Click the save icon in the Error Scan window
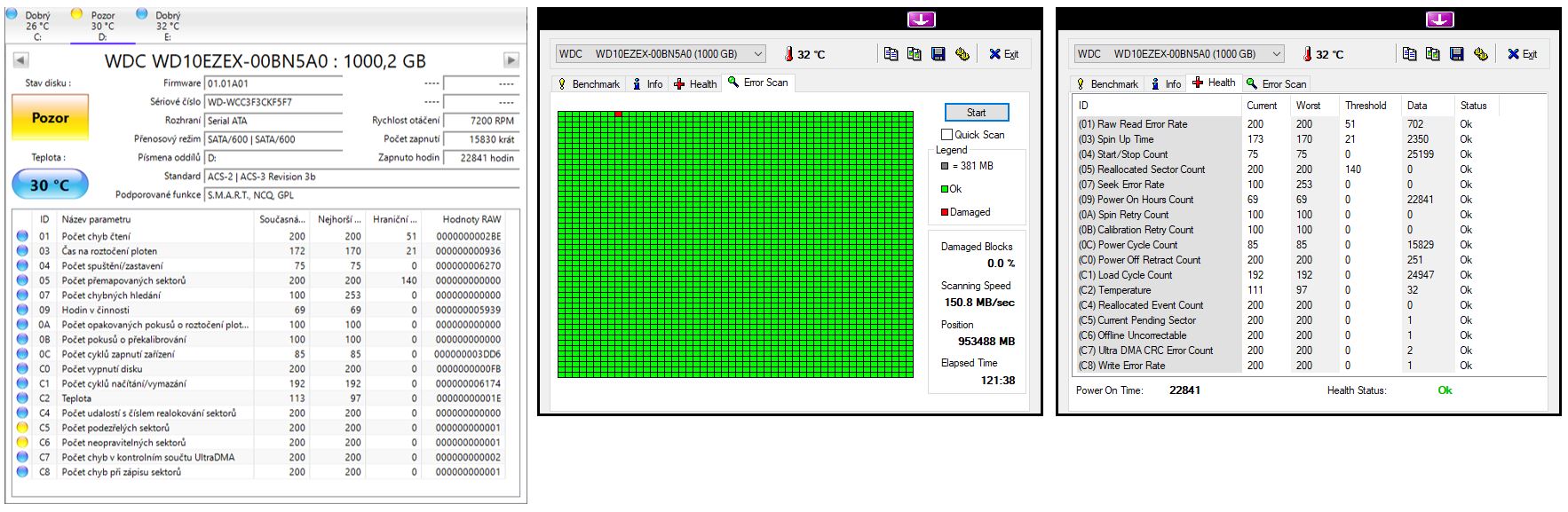 click(x=938, y=54)
